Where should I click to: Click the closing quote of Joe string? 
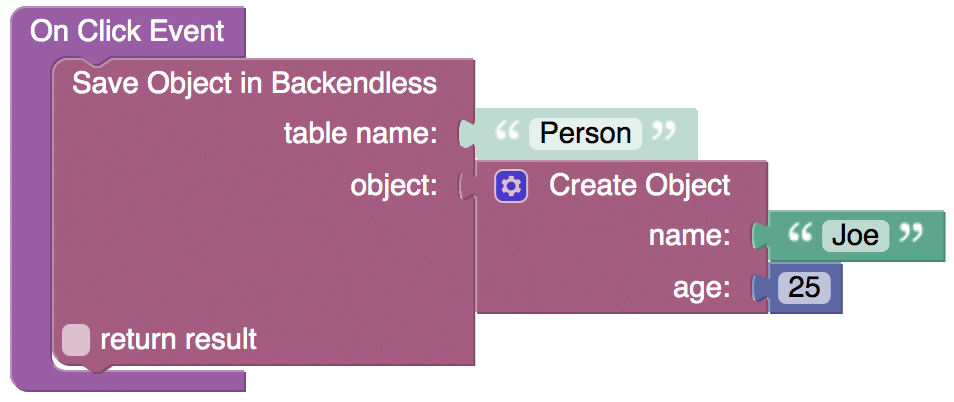pos(911,232)
